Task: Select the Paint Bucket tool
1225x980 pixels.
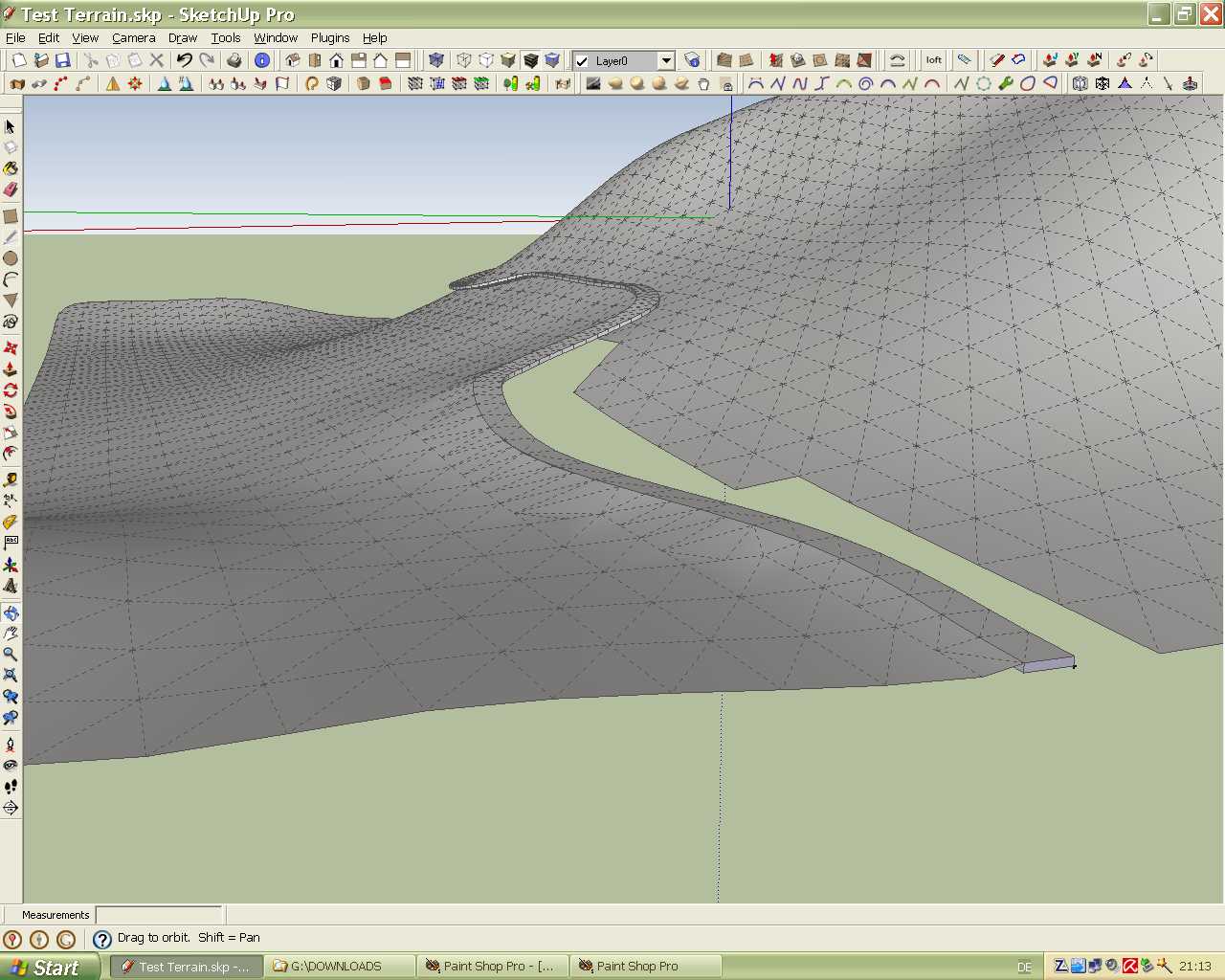Action: (11, 168)
